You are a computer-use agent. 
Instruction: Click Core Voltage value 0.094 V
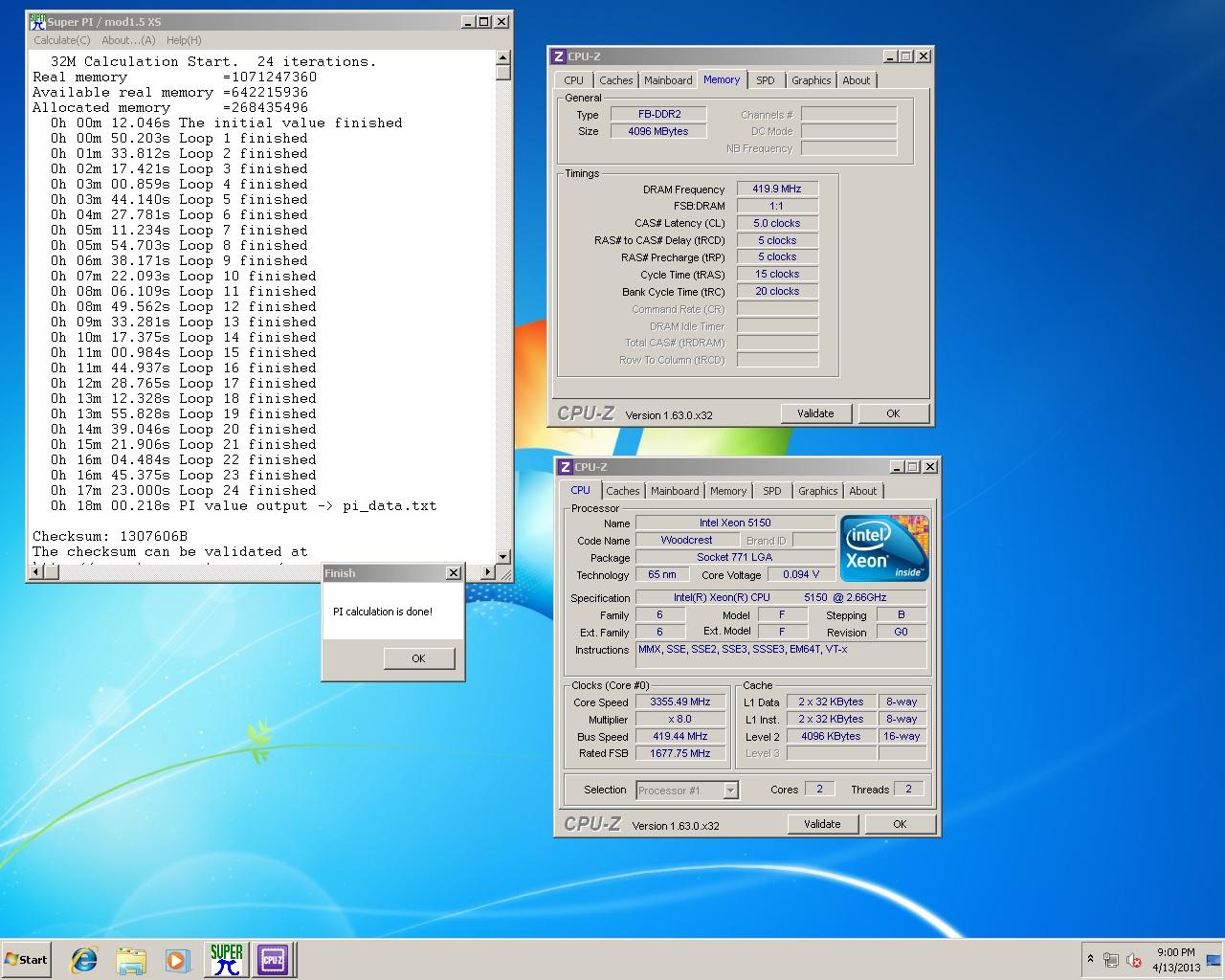coord(801,574)
